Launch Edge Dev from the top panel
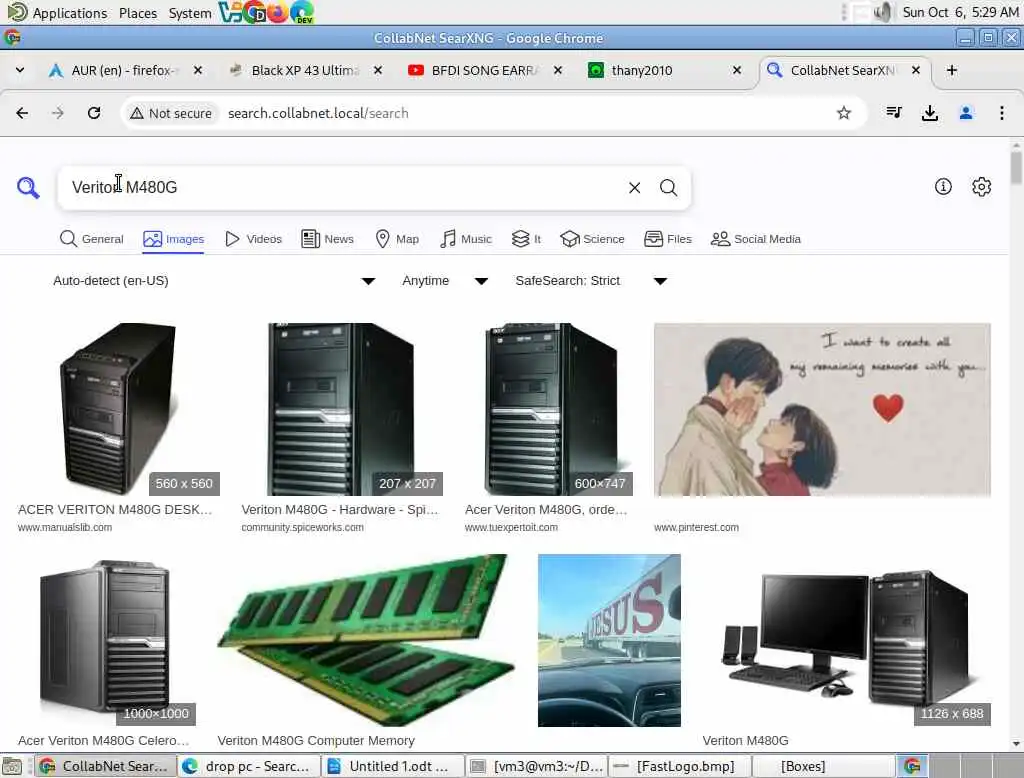1024x778 pixels. [x=302, y=12]
